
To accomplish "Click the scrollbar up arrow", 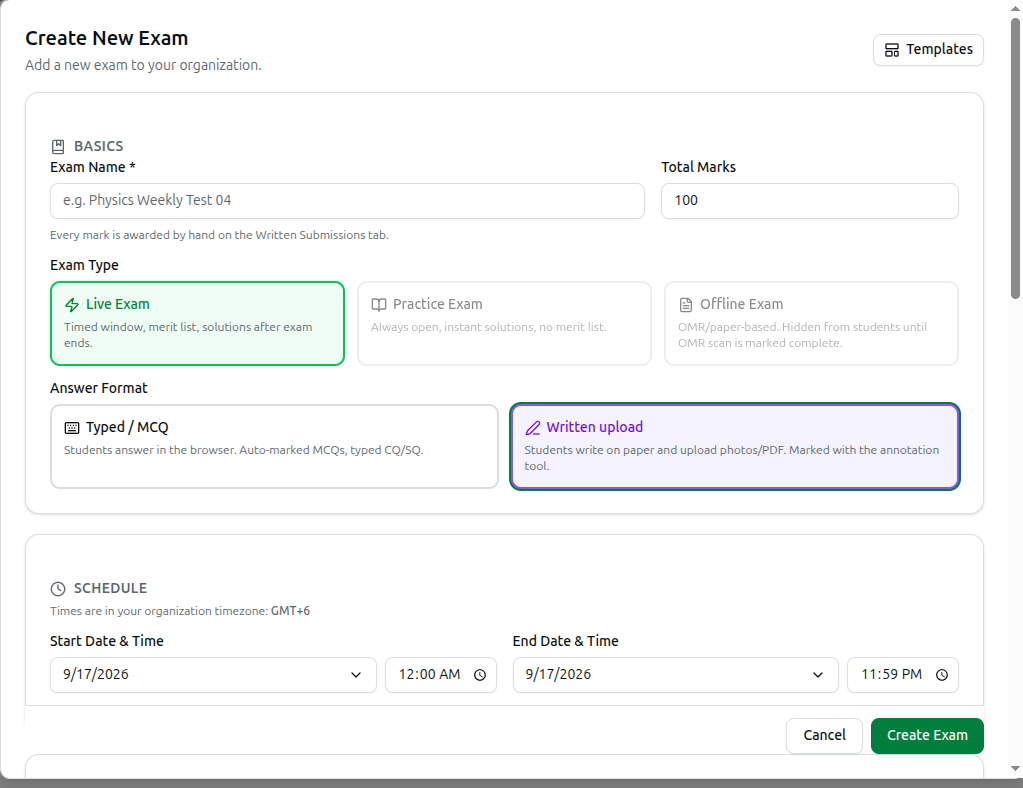I will [x=1015, y=8].
